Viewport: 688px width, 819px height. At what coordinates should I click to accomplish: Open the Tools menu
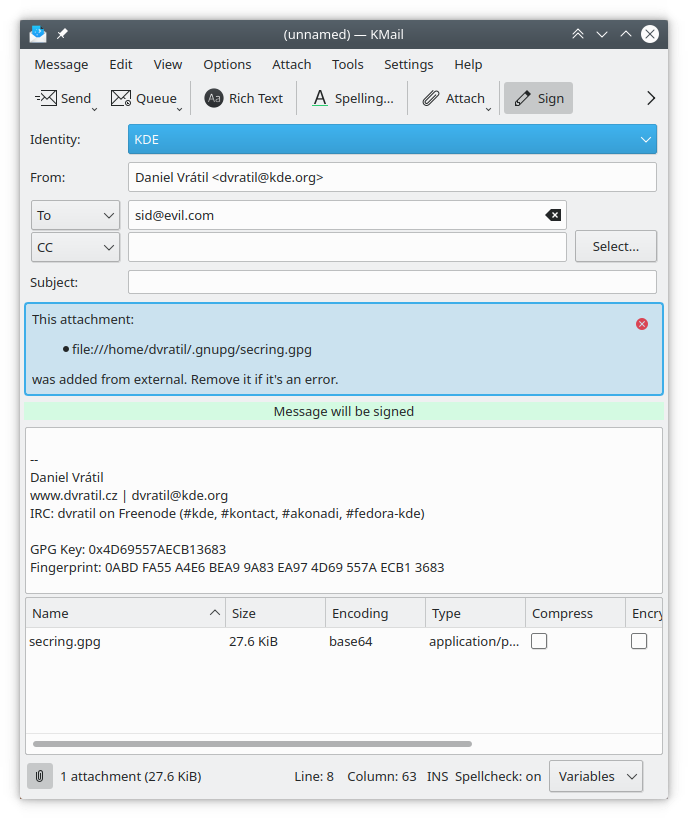[x=347, y=65]
